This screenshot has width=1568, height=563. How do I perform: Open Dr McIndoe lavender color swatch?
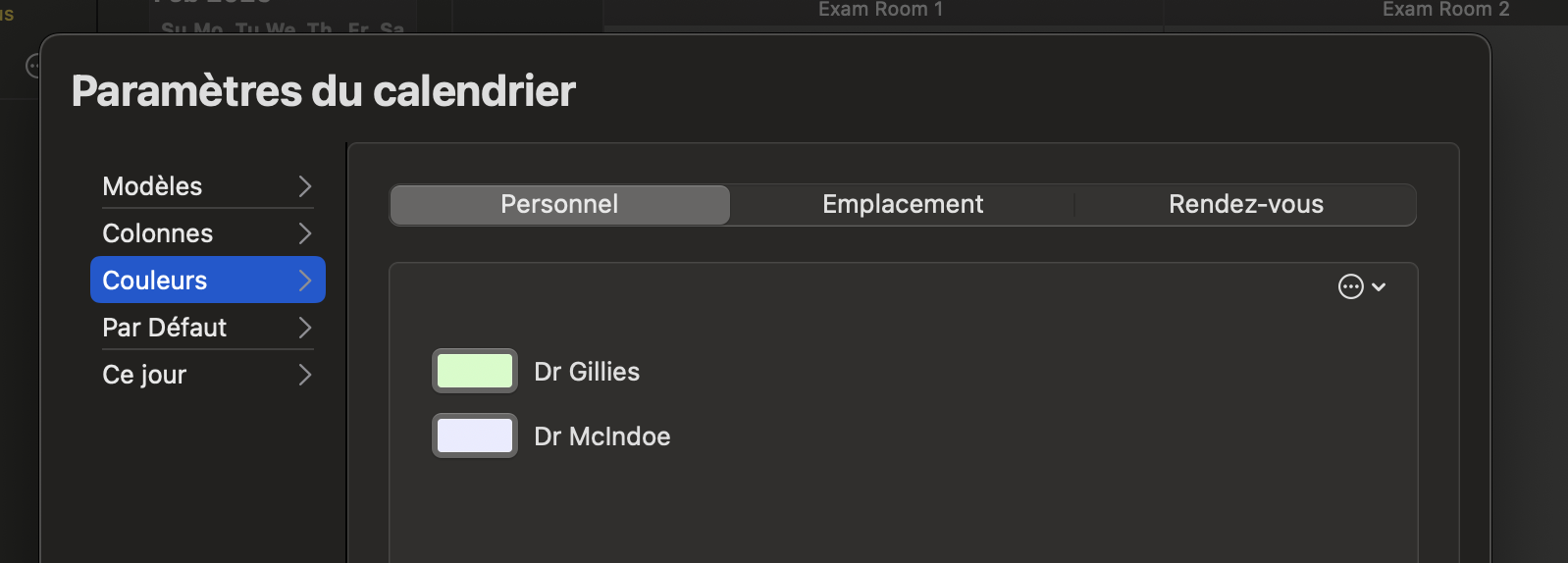point(475,435)
